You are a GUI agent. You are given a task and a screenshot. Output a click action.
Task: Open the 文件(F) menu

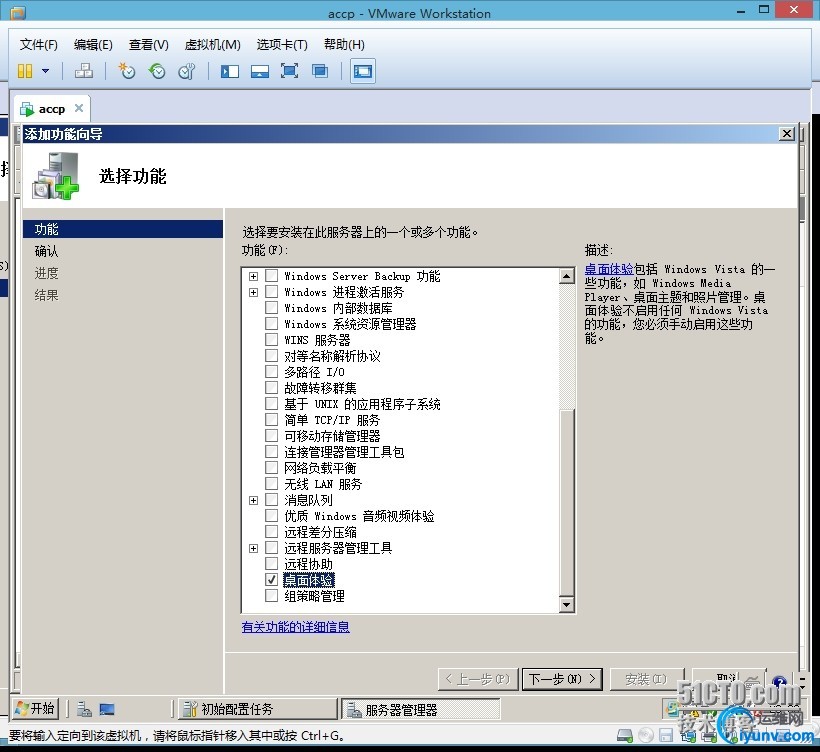click(x=39, y=44)
